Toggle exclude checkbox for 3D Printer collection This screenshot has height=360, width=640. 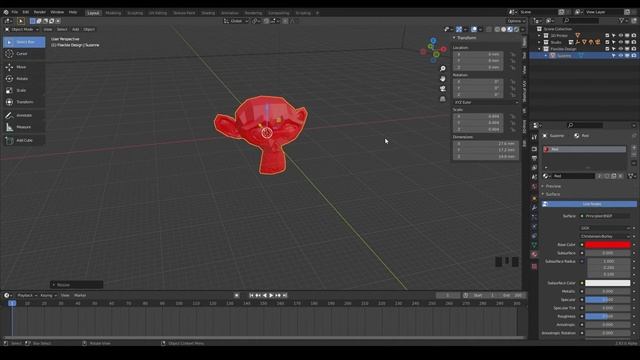pyautogui.click(x=607, y=36)
